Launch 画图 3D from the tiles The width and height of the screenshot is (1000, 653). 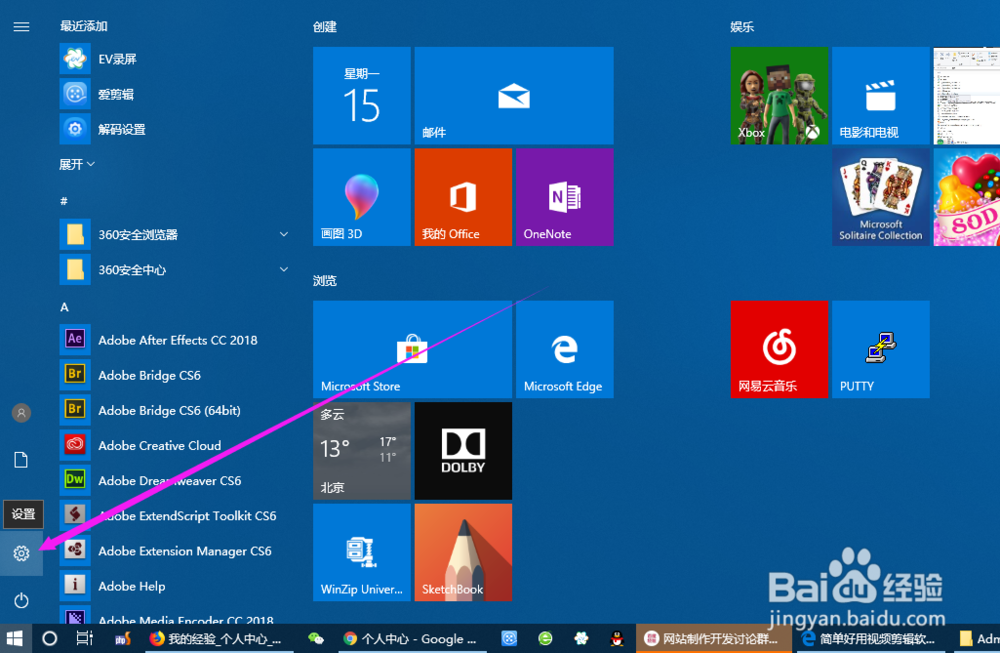pos(361,196)
